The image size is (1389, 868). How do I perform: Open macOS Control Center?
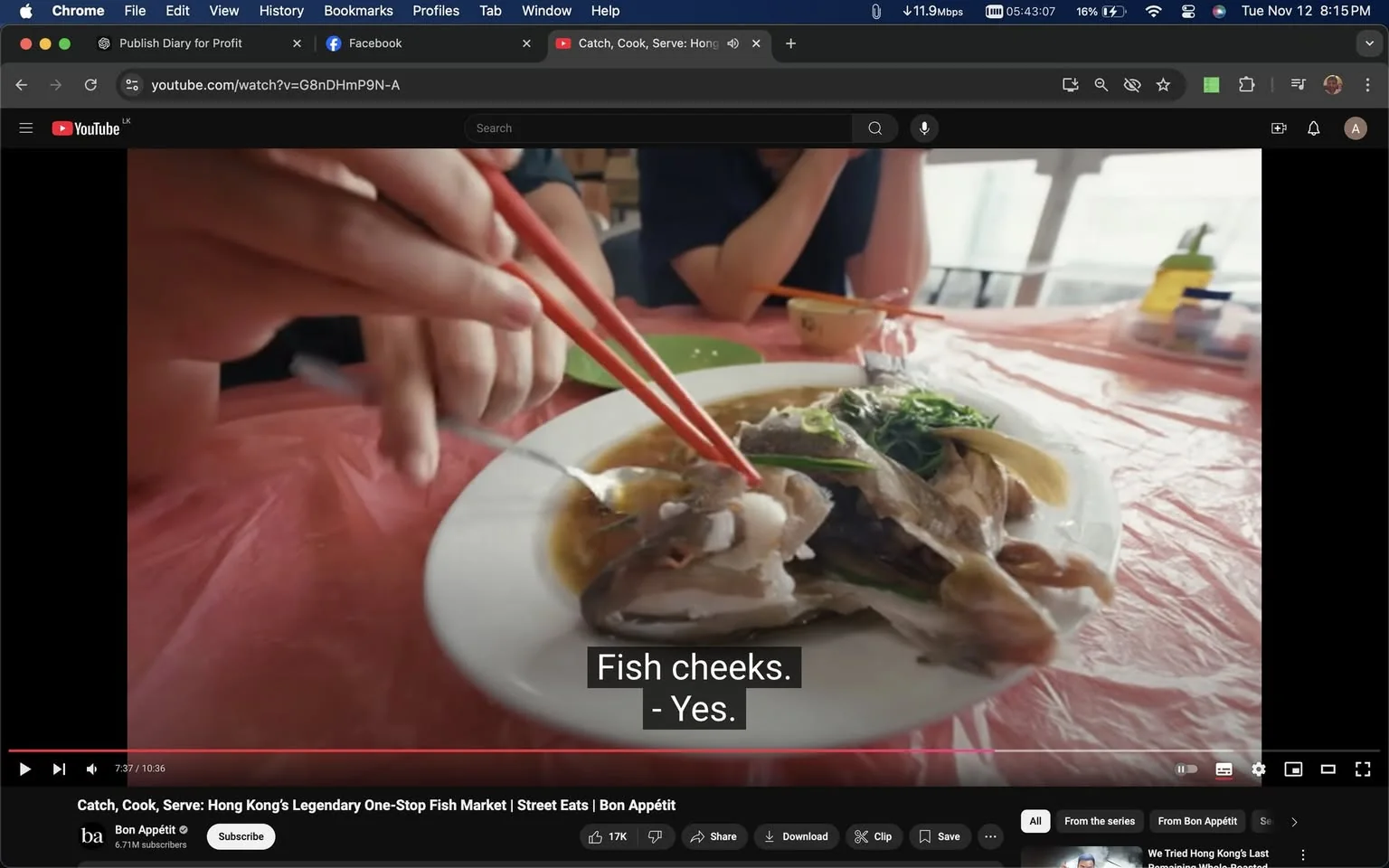coord(1188,11)
